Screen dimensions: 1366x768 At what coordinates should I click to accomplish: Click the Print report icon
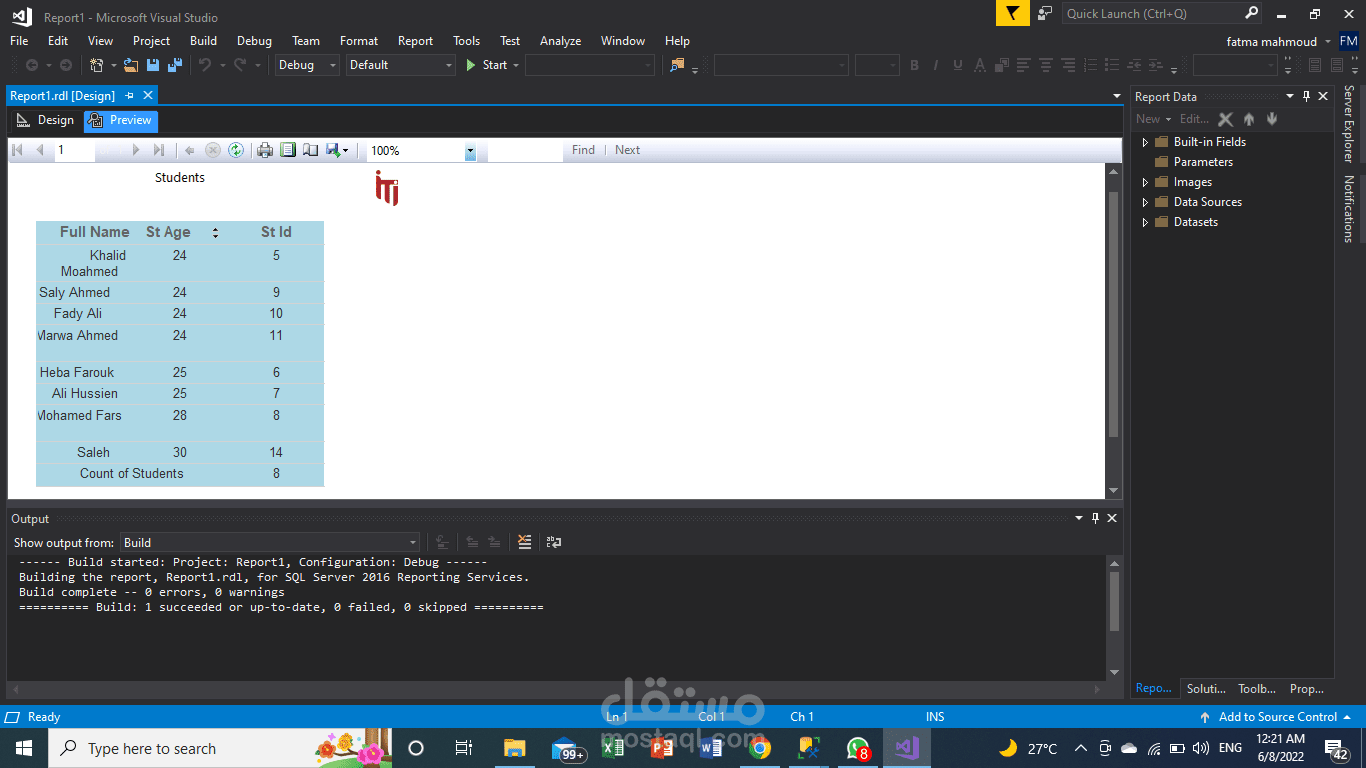point(265,150)
